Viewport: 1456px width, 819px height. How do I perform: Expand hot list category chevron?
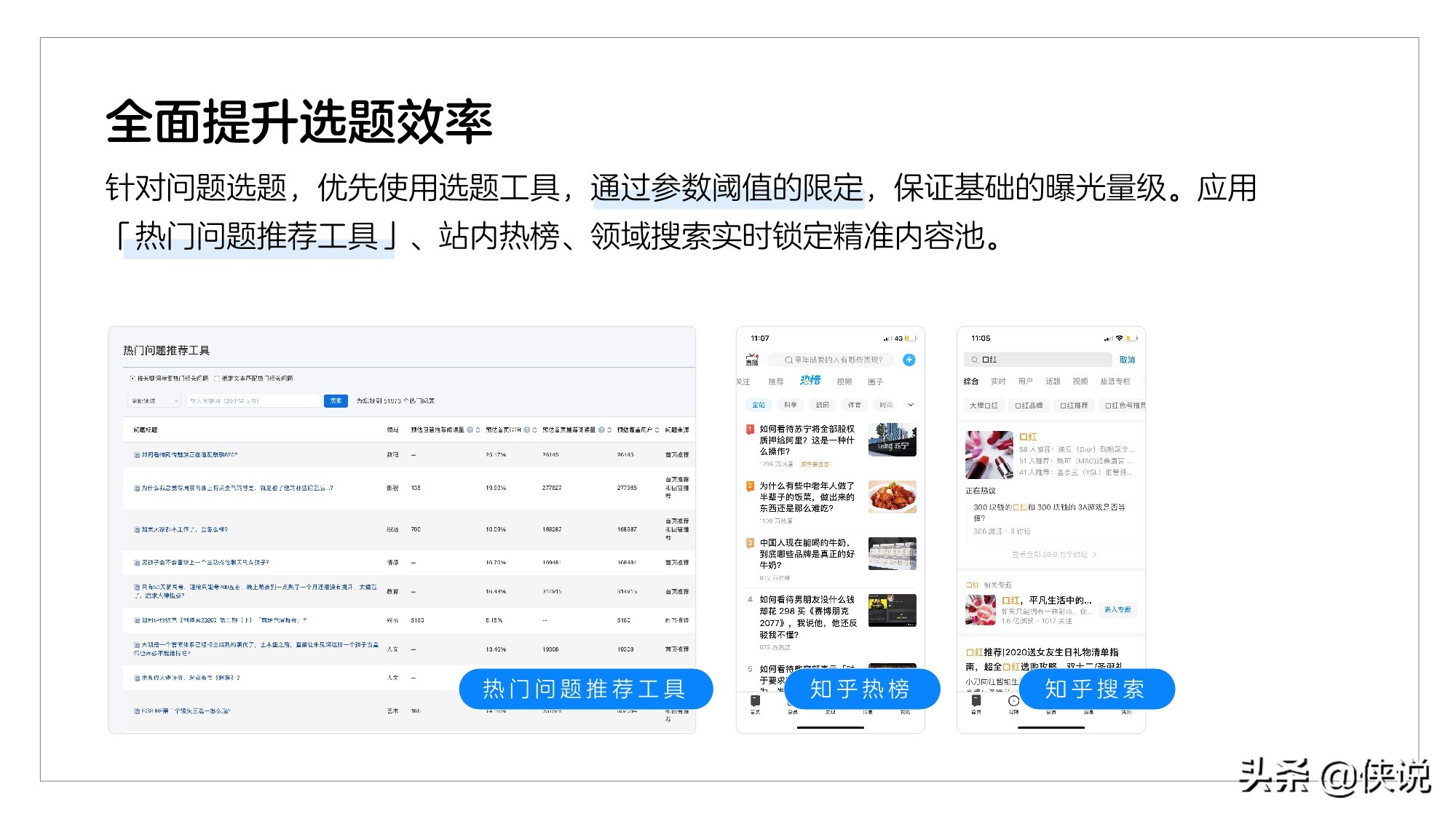(910, 405)
